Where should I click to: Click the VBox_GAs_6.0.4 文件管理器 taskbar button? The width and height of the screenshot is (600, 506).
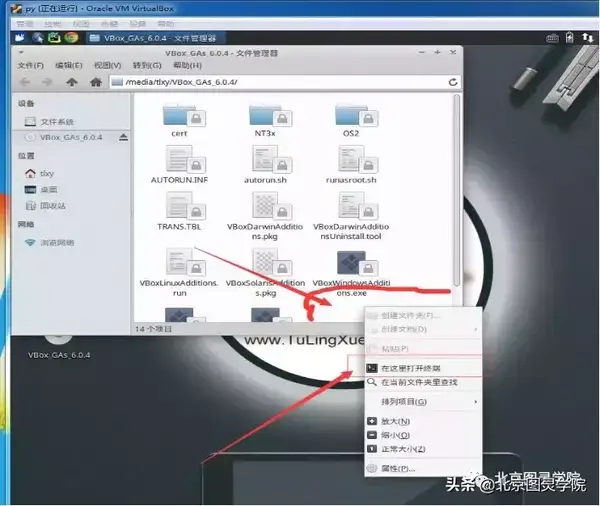pos(155,38)
